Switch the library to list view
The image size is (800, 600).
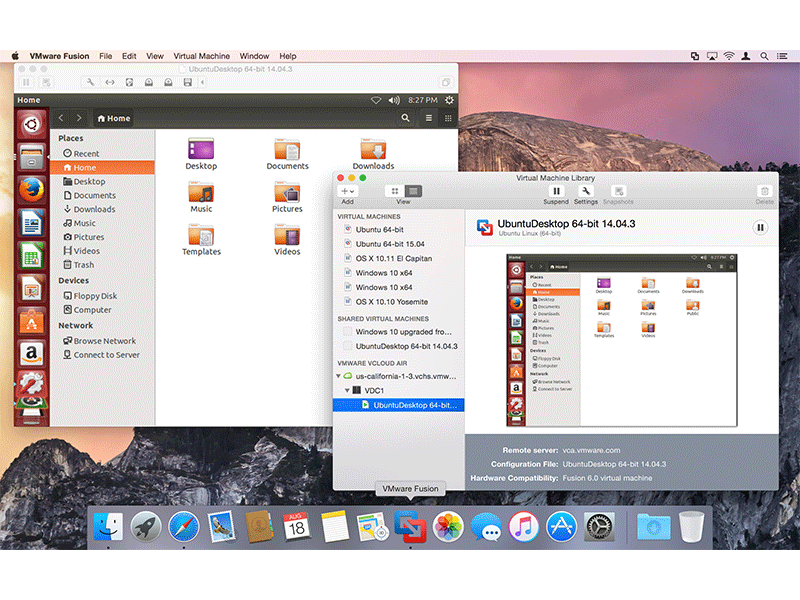click(x=413, y=191)
